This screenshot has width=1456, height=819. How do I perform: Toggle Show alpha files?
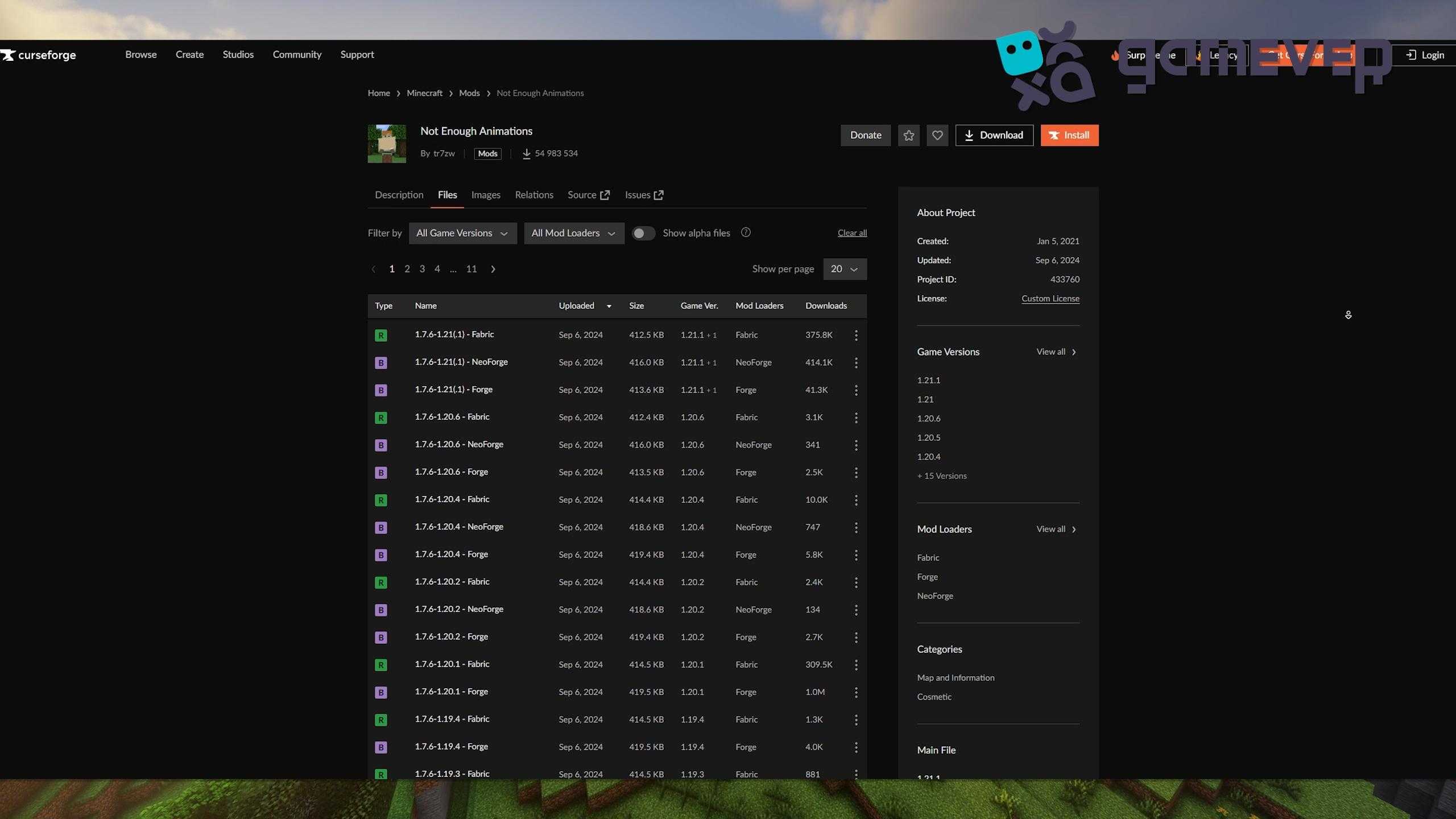click(x=643, y=233)
